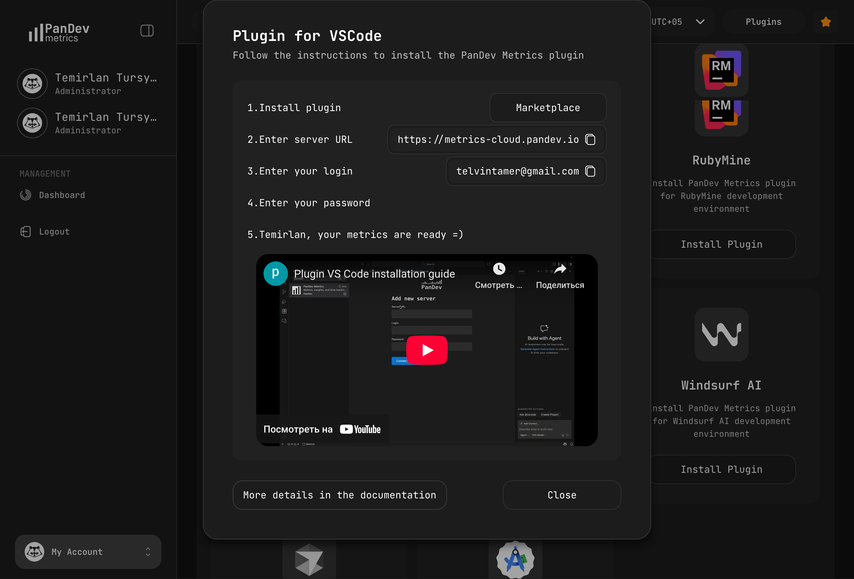The image size is (854, 579).
Task: Click the Windsurf AI logo icon
Action: (x=721, y=334)
